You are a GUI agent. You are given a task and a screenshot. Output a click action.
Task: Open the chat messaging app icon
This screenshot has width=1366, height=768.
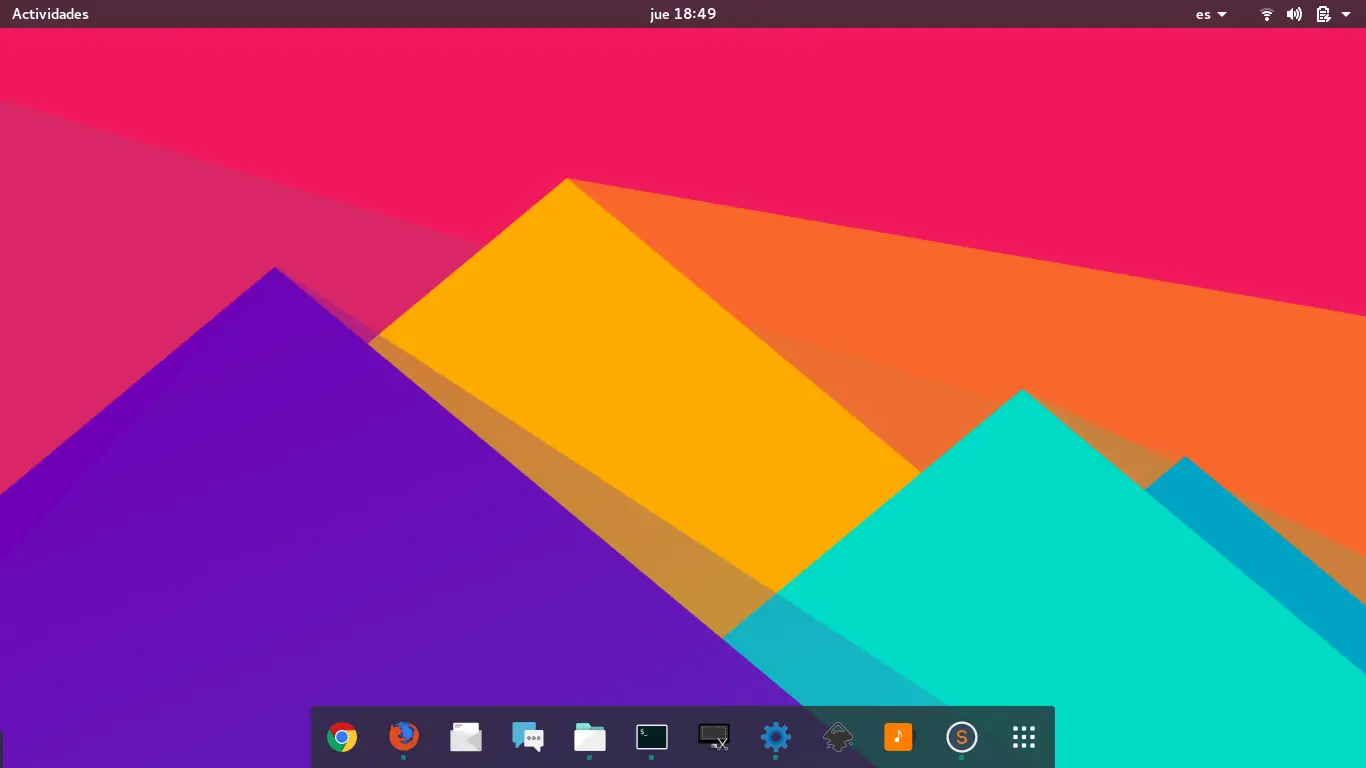(528, 737)
